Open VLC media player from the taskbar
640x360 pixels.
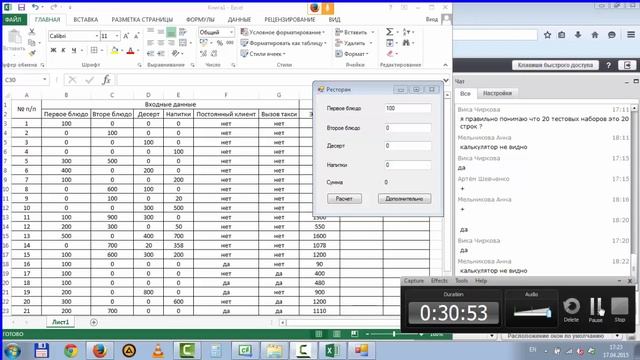158,350
